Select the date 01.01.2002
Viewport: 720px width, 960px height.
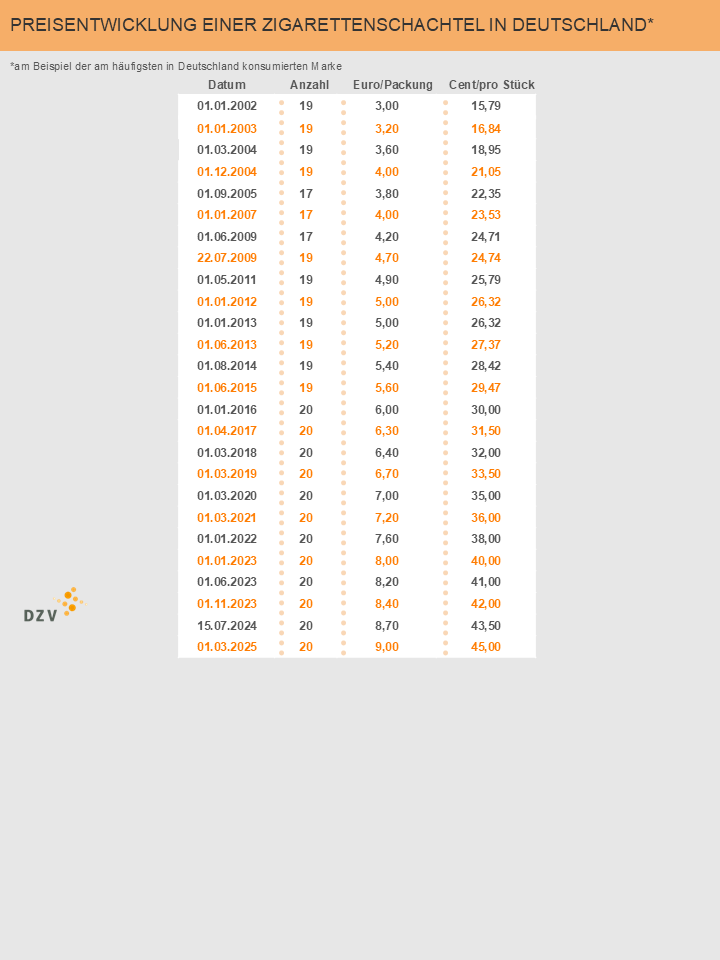(x=227, y=106)
